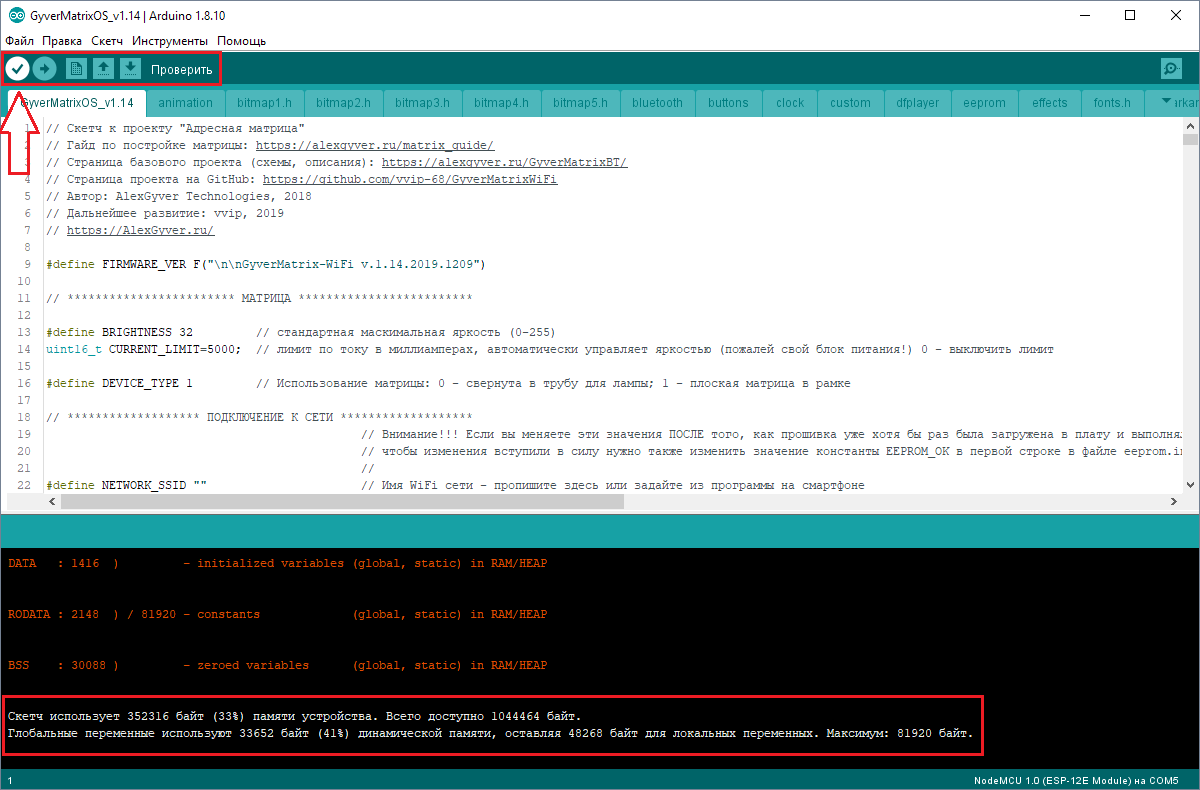Click the Arduino logo in title bar
Screen dimensions: 1200x790
pos(16,15)
